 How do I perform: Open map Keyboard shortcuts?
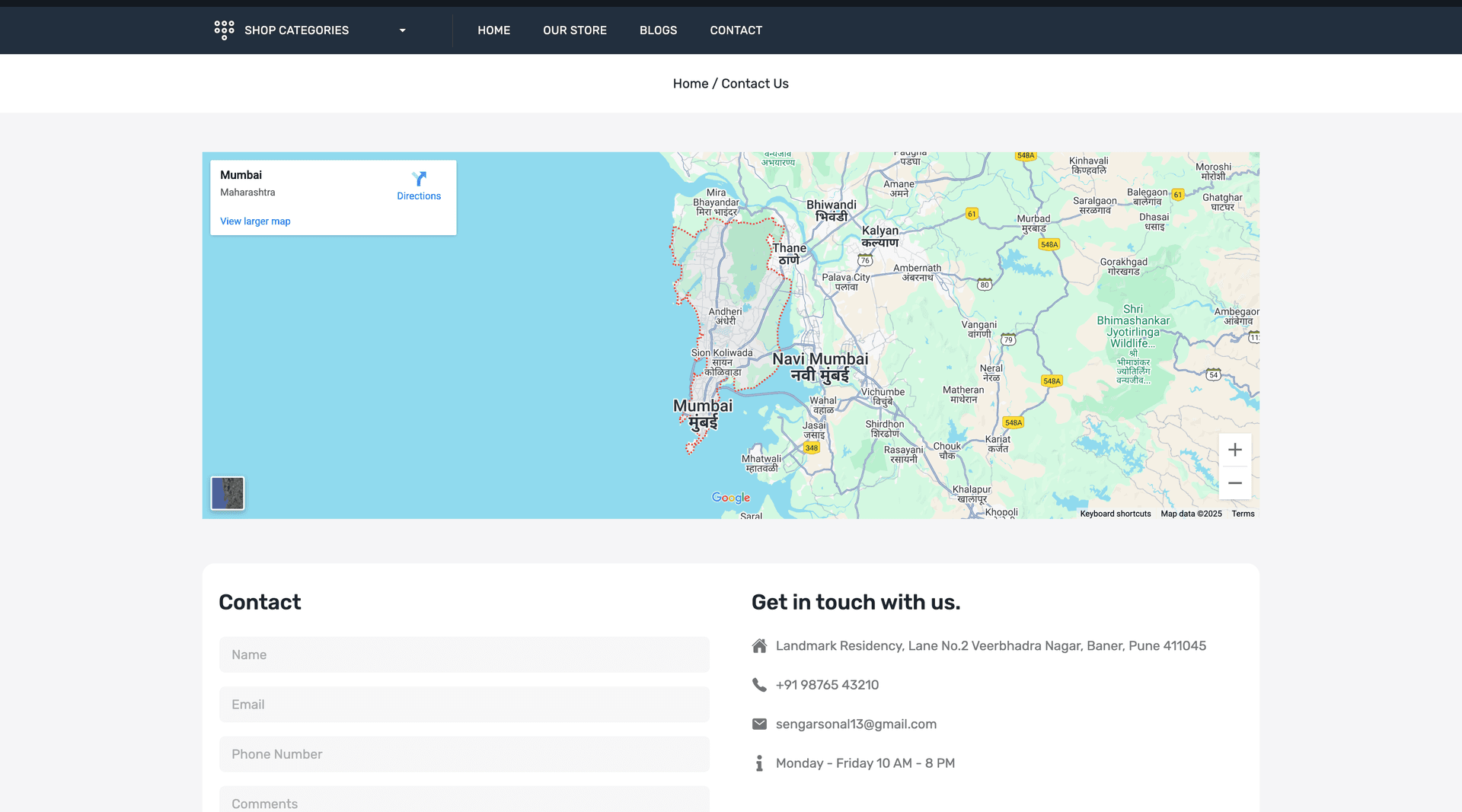[x=1115, y=514]
